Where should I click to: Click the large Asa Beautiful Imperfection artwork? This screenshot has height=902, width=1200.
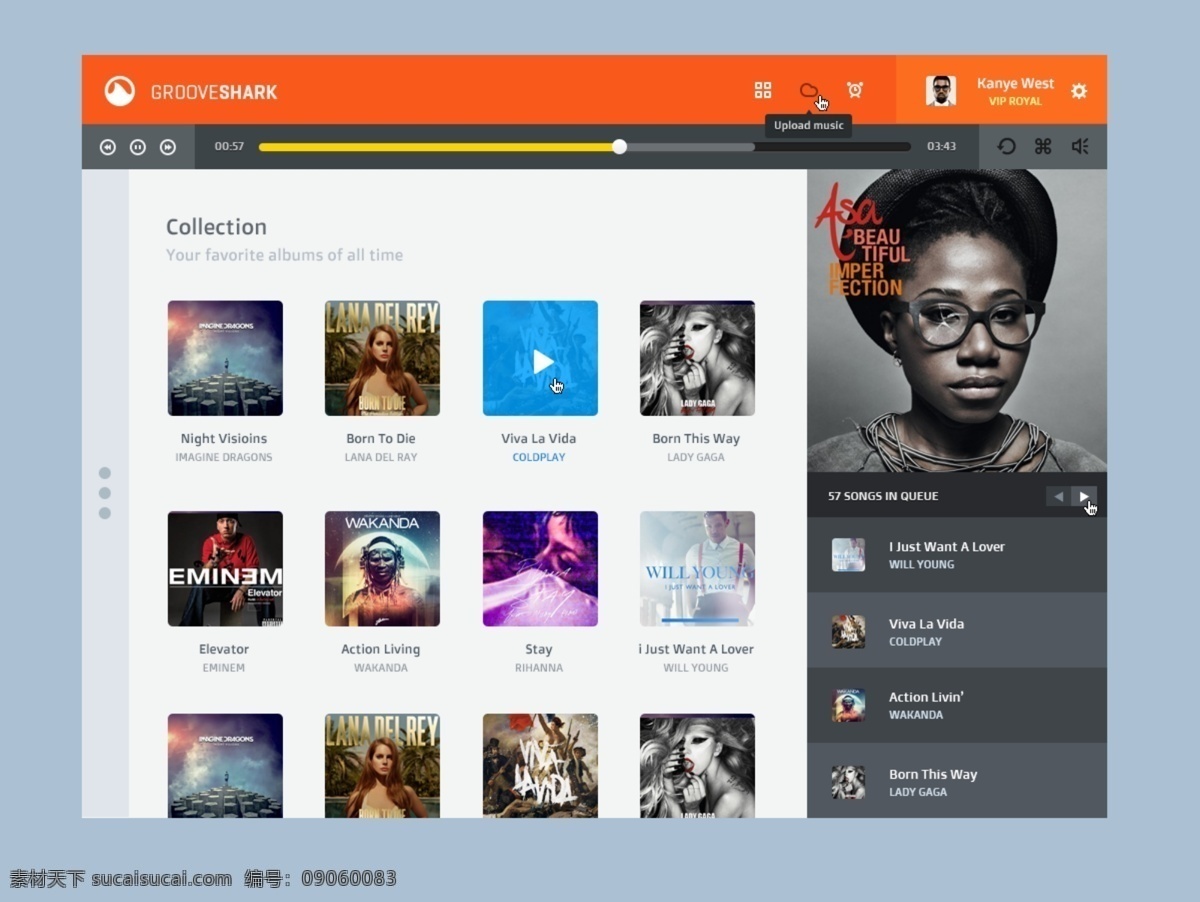[x=957, y=320]
